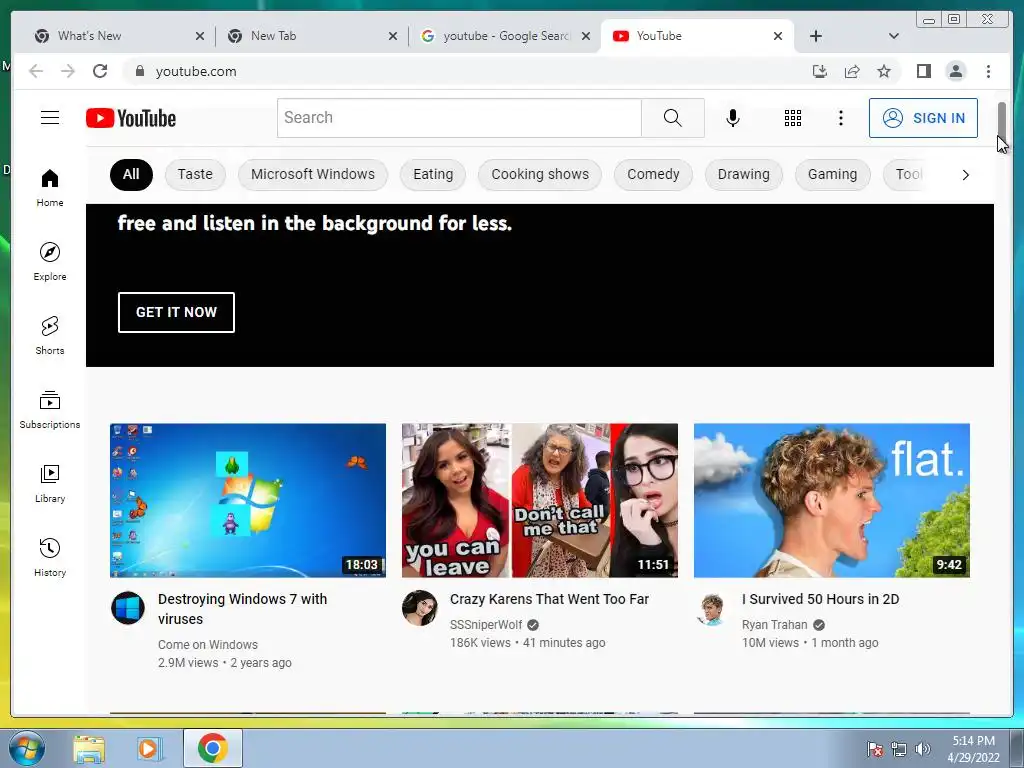Go to Home in the sidebar
1024x768 pixels.
(x=50, y=188)
